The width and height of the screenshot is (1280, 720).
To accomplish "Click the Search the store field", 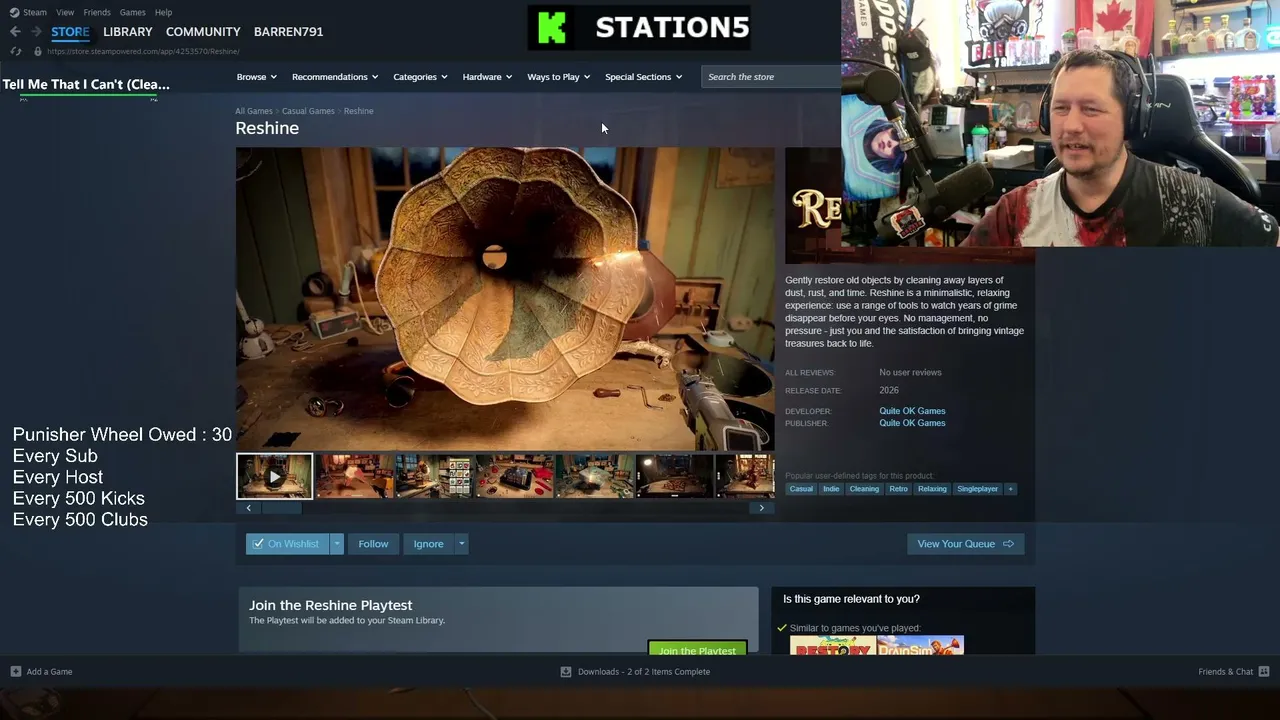I will point(771,77).
